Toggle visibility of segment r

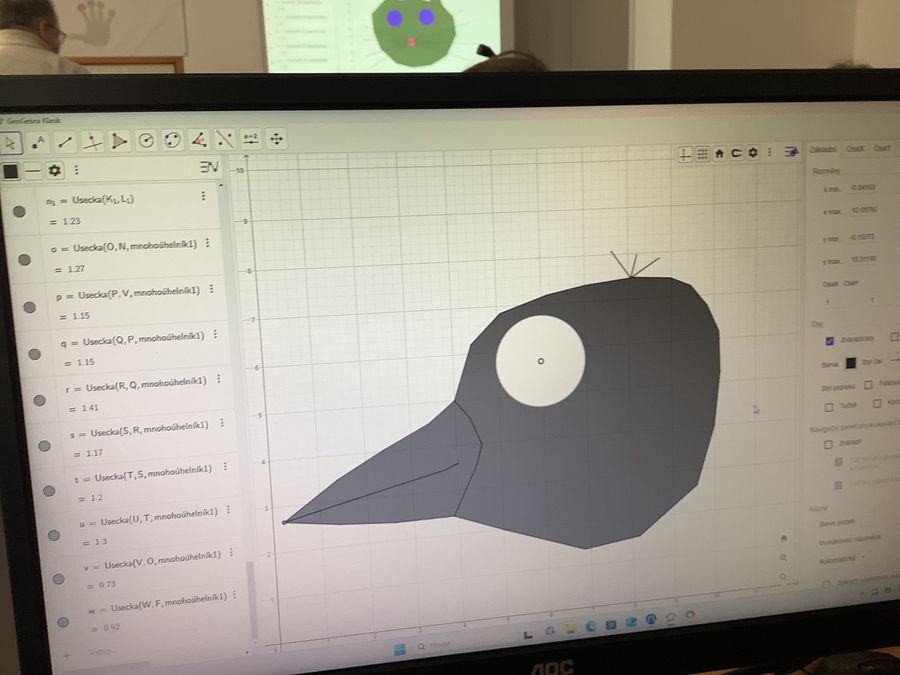coord(39,400)
